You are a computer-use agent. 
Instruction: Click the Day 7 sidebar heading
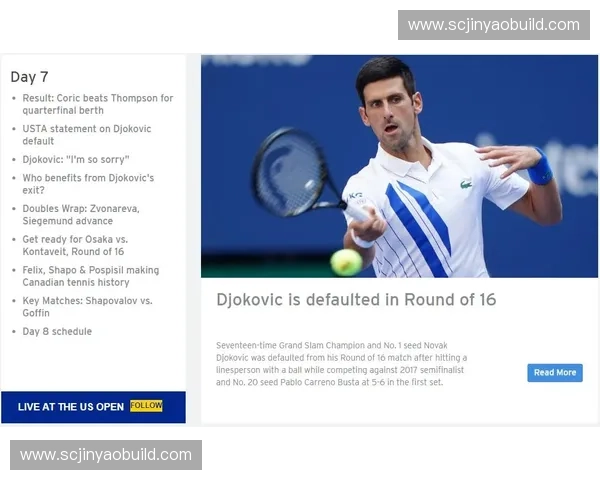click(x=29, y=77)
